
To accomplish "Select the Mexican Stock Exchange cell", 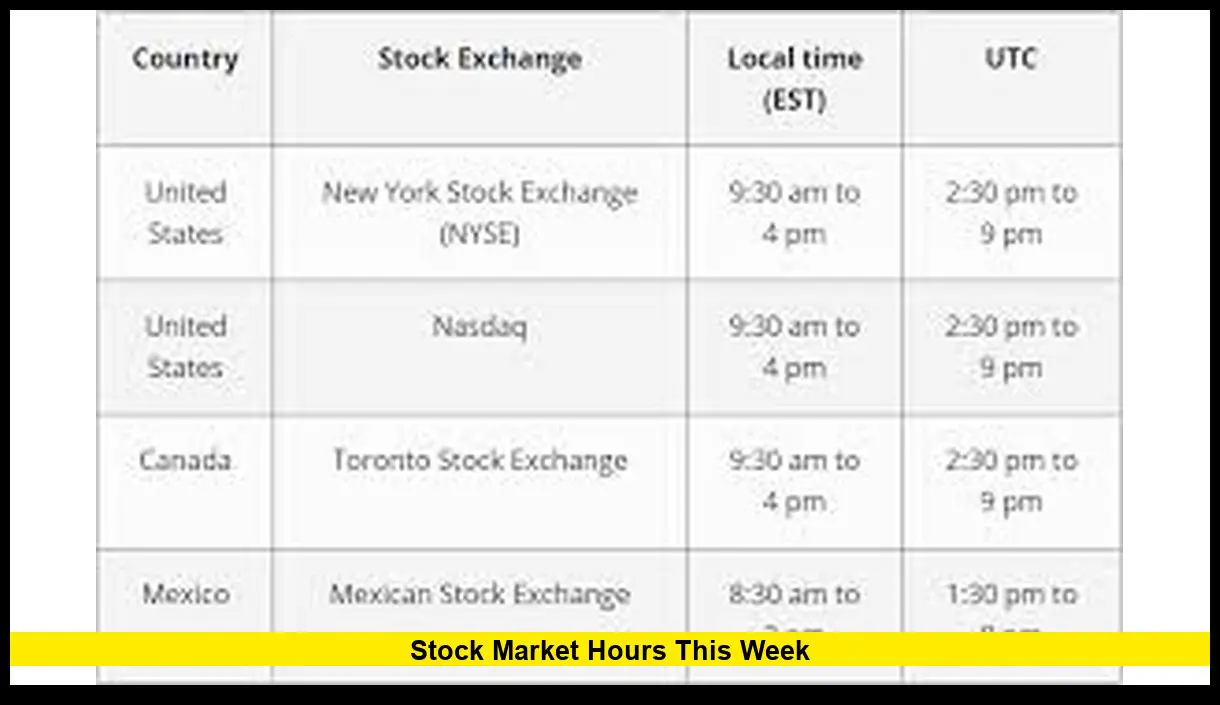I will [x=479, y=595].
